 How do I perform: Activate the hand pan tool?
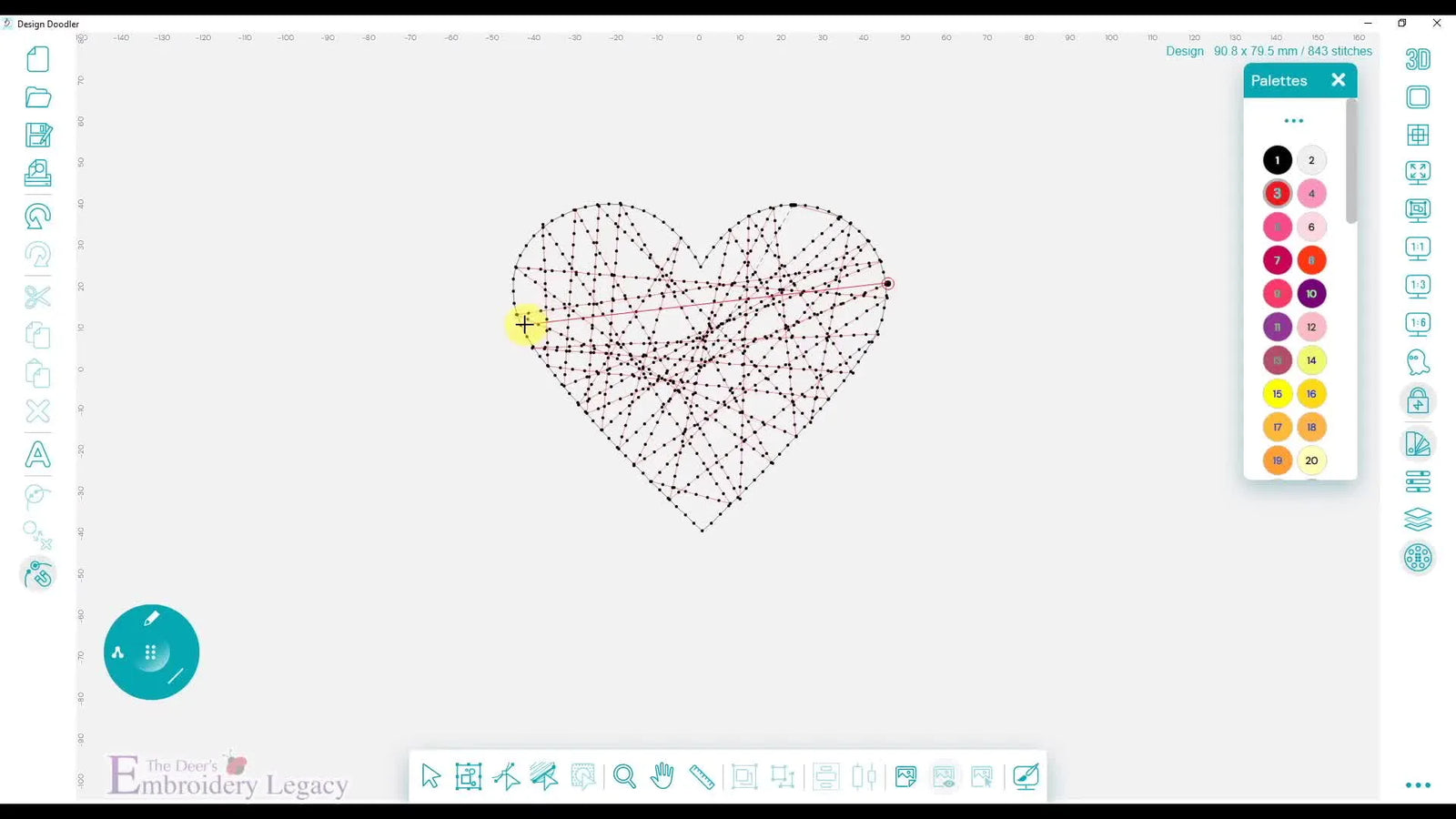662,776
